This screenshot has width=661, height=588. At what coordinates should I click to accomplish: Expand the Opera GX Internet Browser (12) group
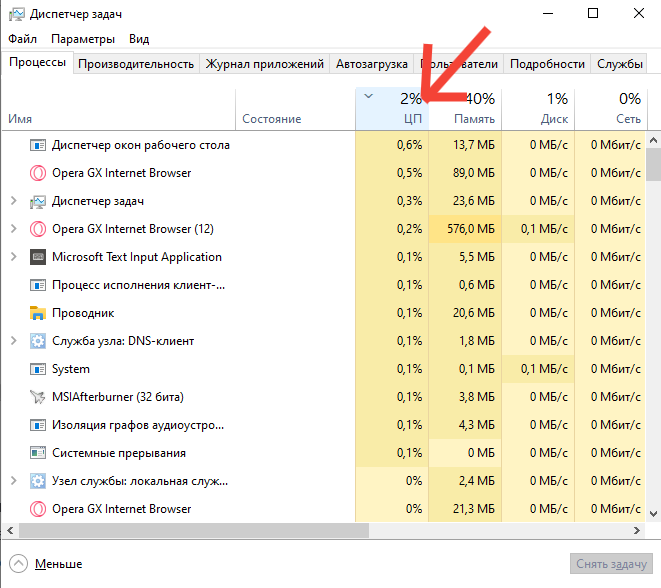[x=13, y=229]
